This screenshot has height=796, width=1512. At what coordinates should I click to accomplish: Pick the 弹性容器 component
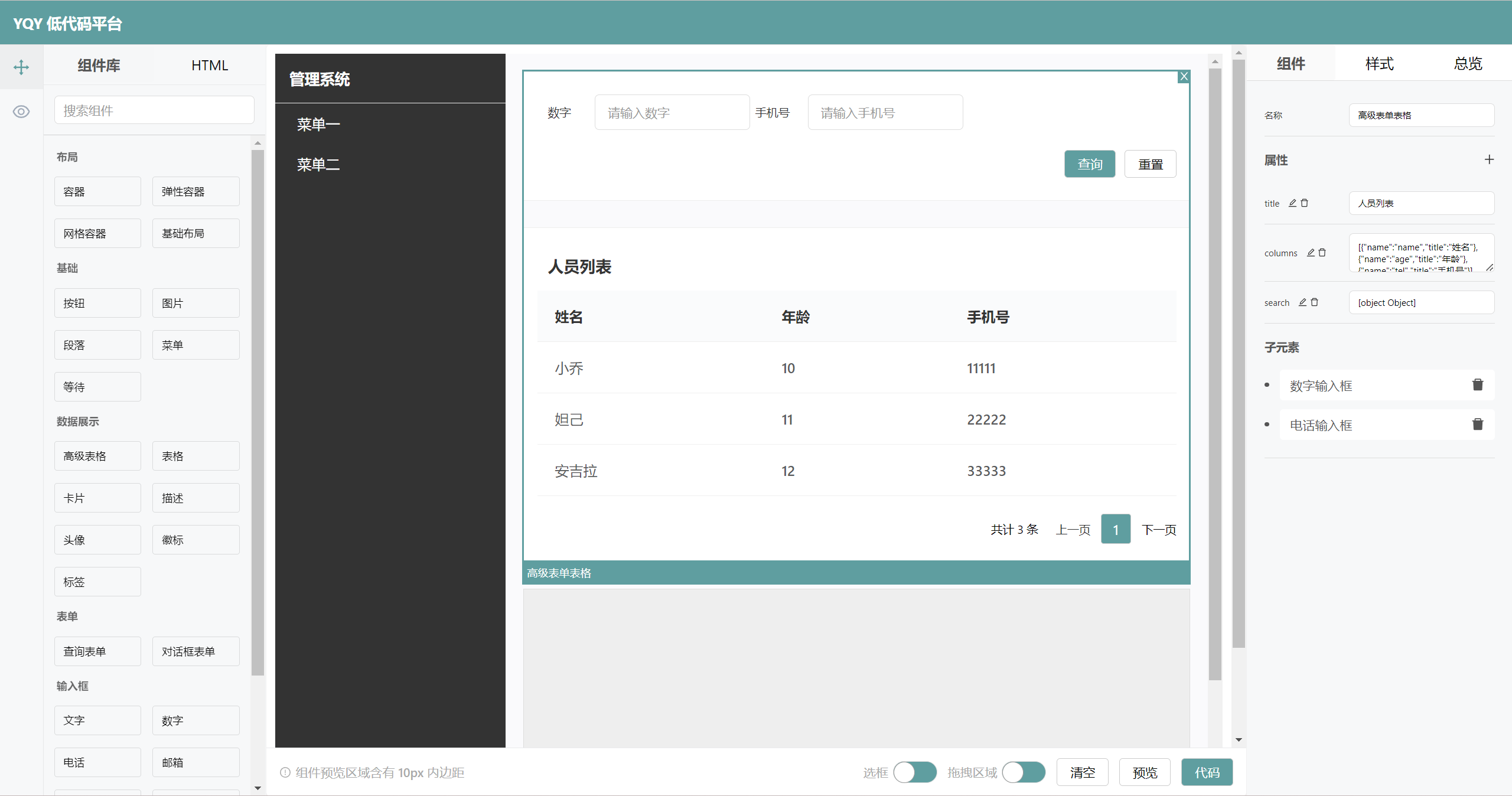[195, 191]
